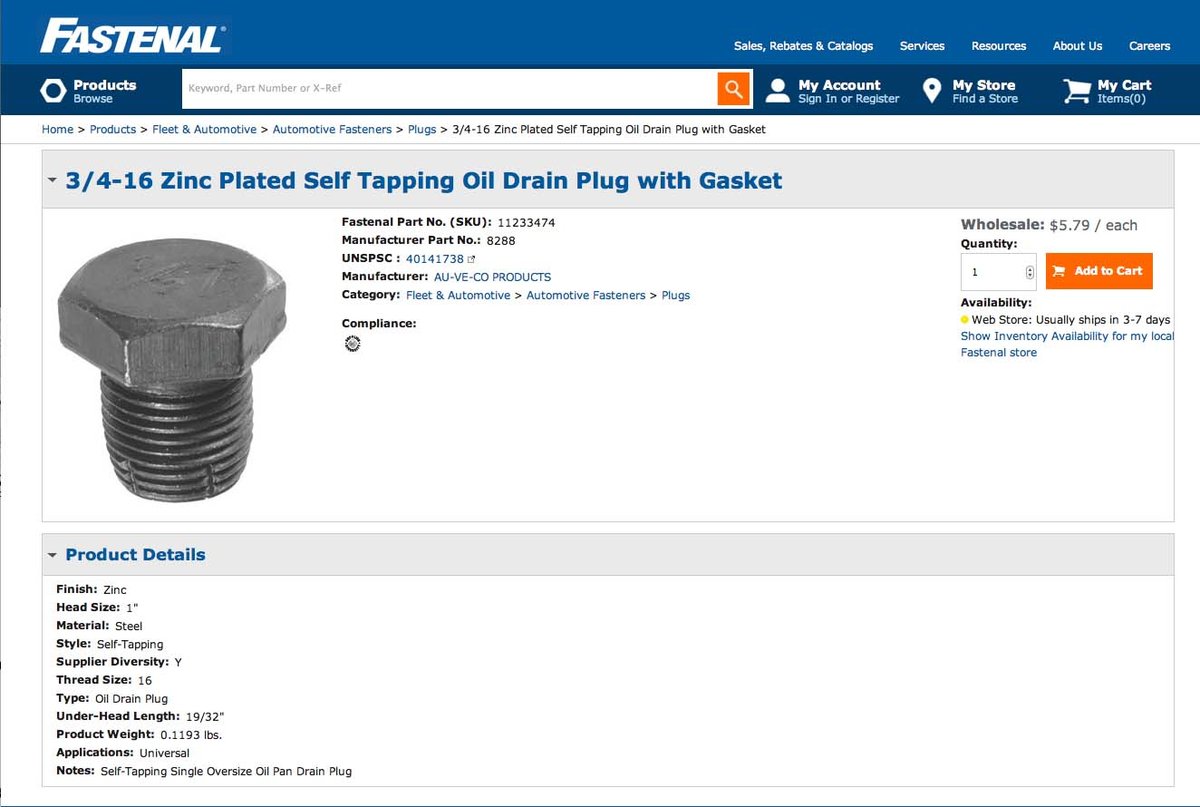Click the orange search magnifier icon
Screen dimensions: 1200x807
click(733, 89)
